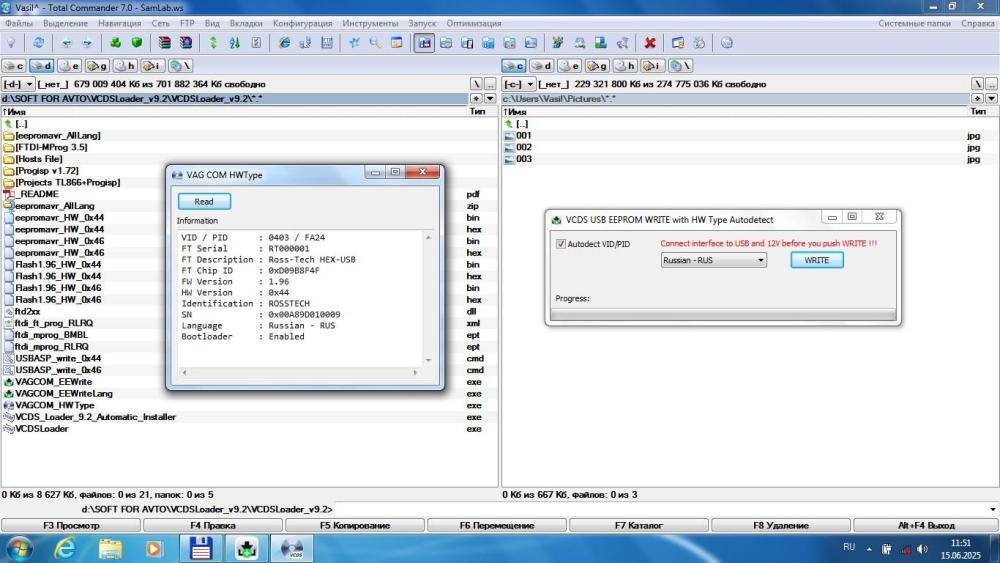Open the Russian - RUS language dropdown
The height and width of the screenshot is (563, 1000).
point(713,260)
